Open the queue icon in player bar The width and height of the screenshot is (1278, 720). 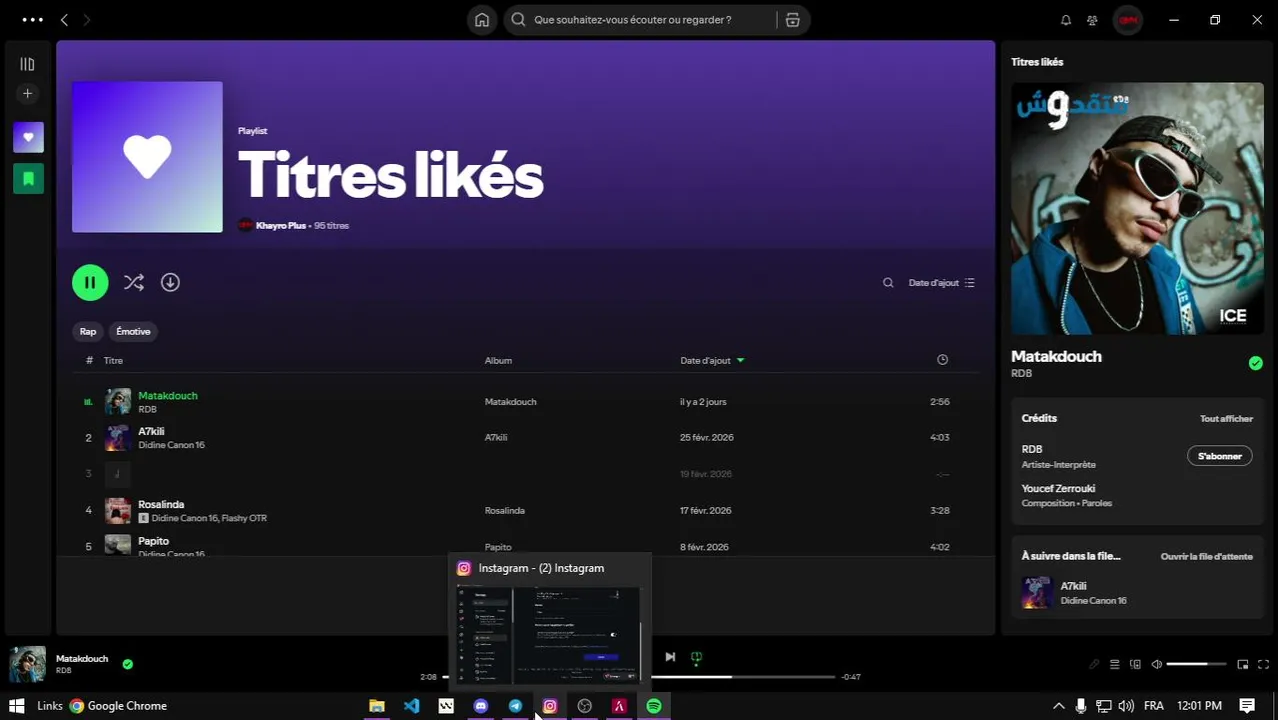point(1114,665)
